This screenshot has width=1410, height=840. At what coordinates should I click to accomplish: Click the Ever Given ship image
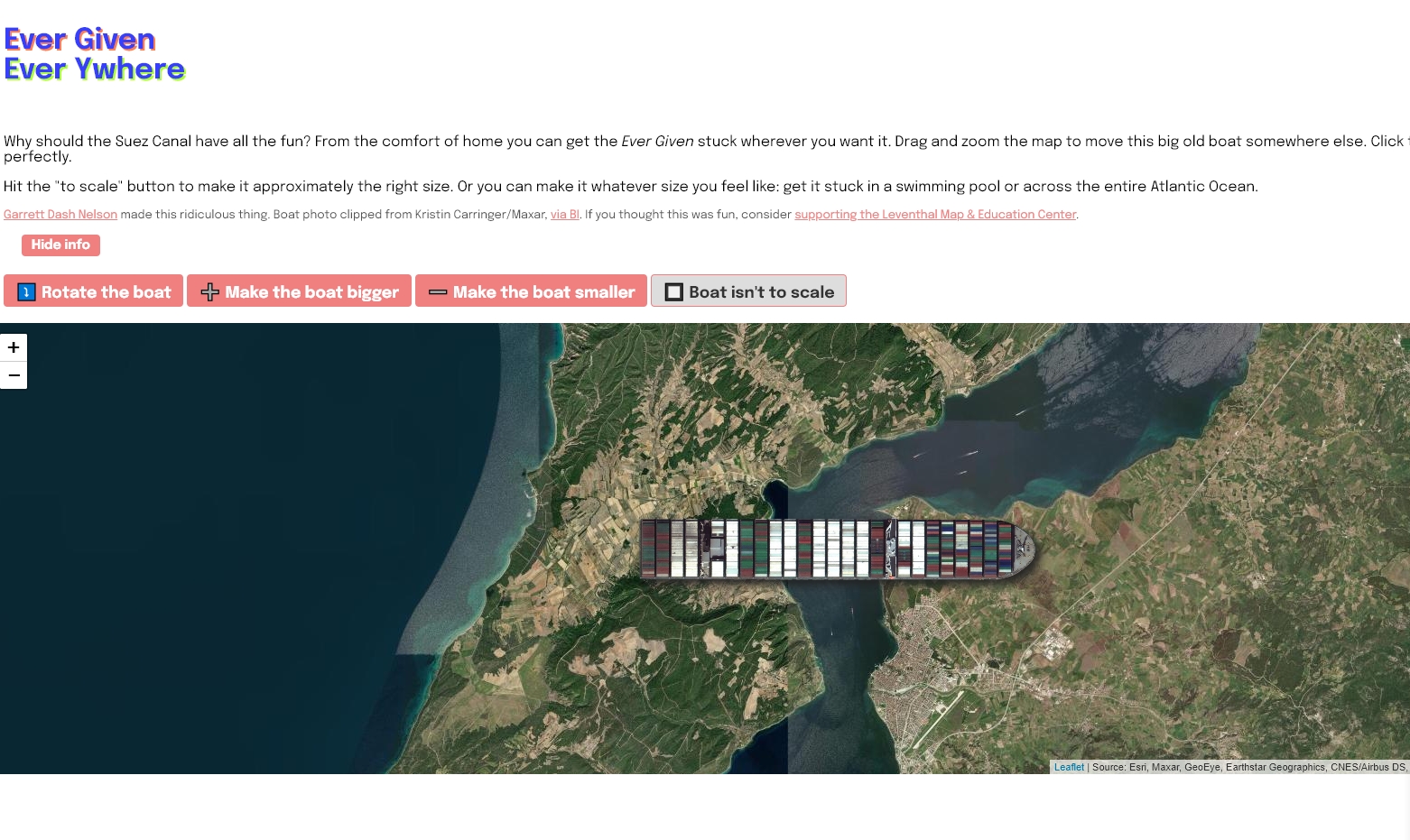[836, 549]
